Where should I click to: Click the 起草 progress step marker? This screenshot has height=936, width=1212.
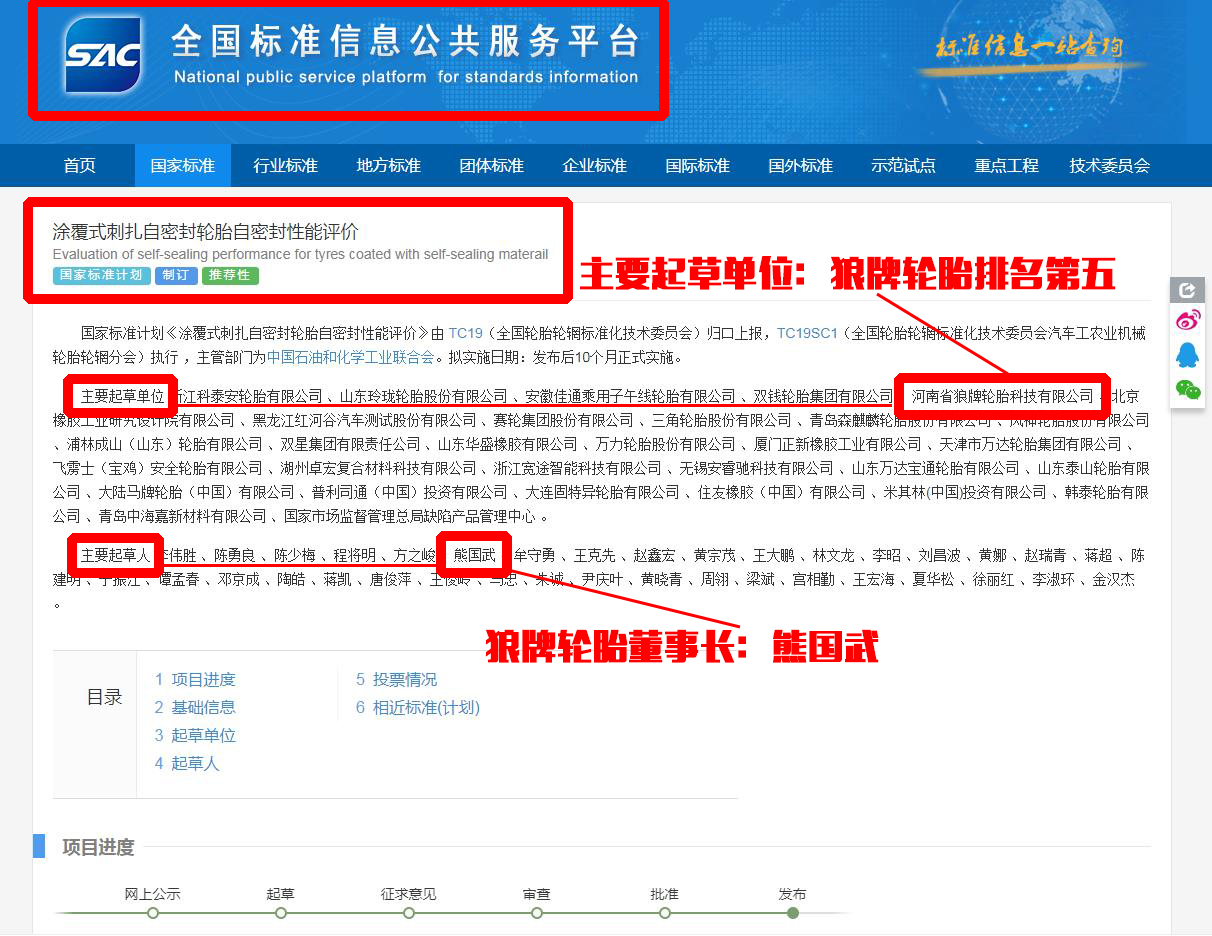[281, 913]
